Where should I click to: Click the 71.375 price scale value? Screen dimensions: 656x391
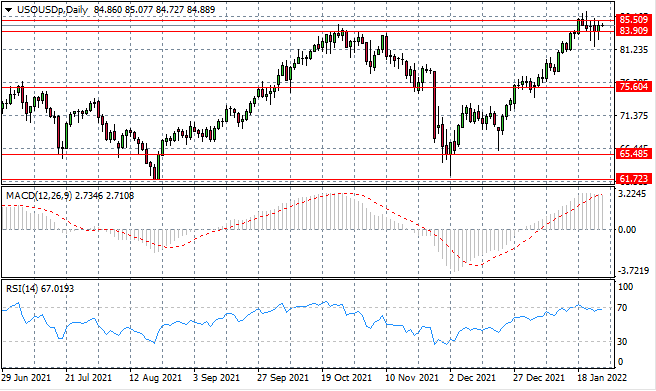[x=634, y=115]
